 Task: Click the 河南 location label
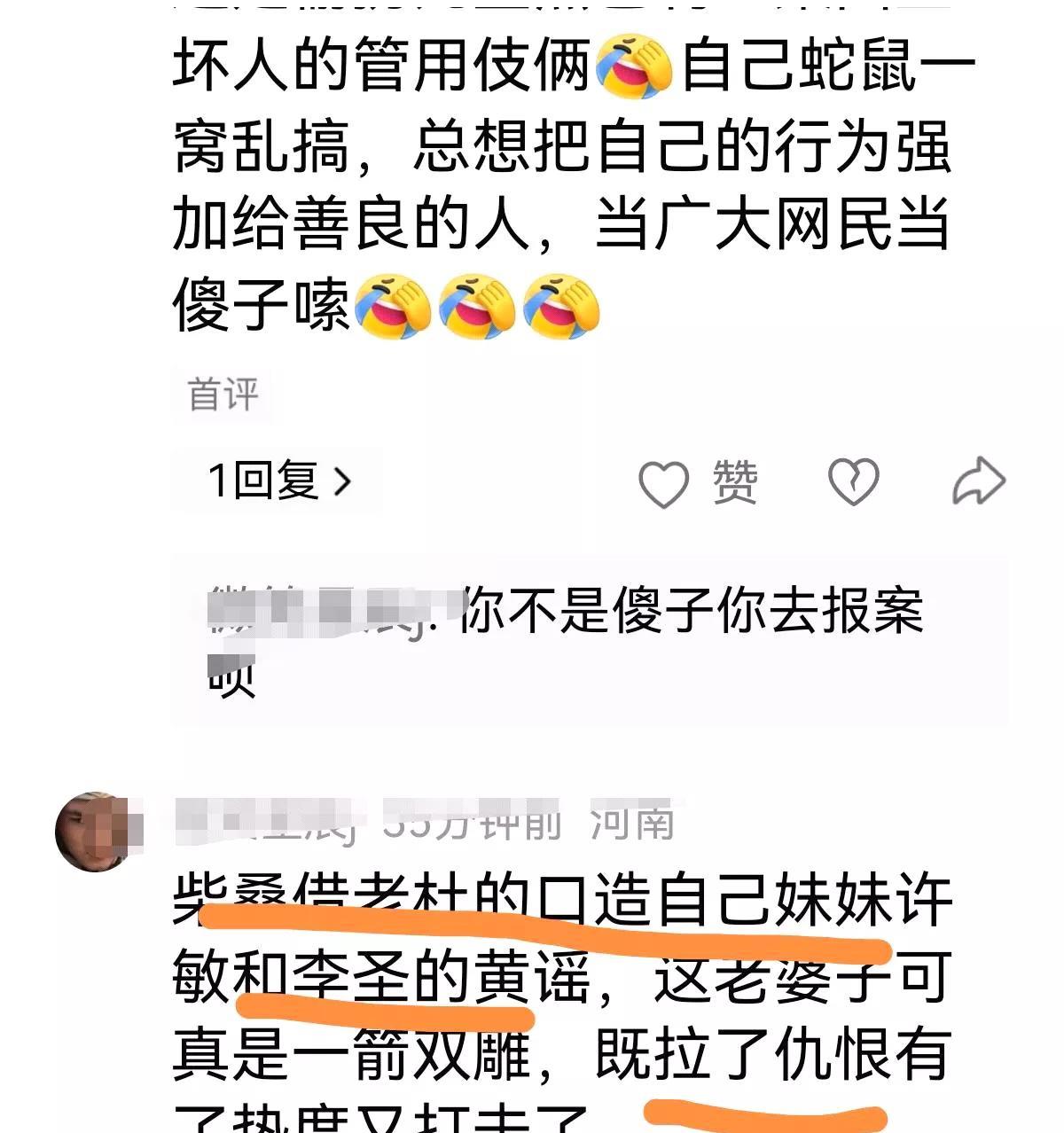tap(632, 823)
